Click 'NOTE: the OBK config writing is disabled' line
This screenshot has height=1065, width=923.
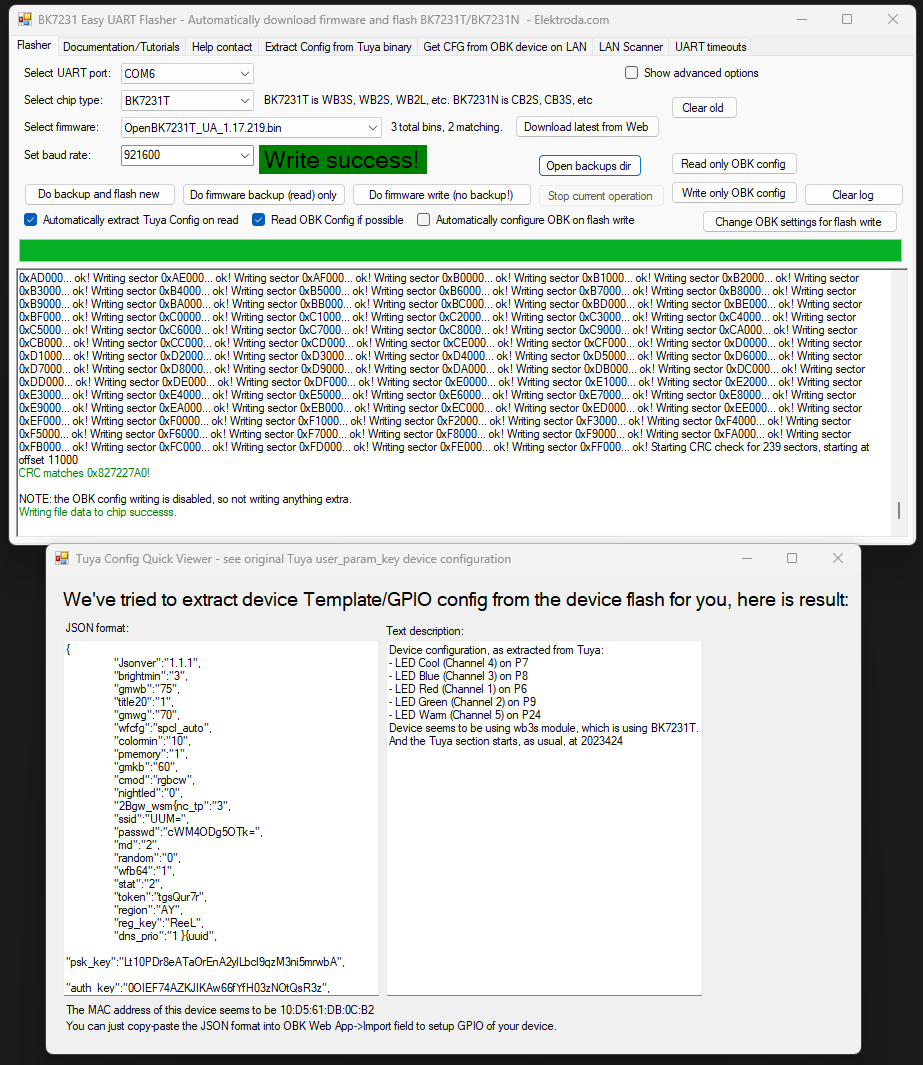[x=185, y=499]
